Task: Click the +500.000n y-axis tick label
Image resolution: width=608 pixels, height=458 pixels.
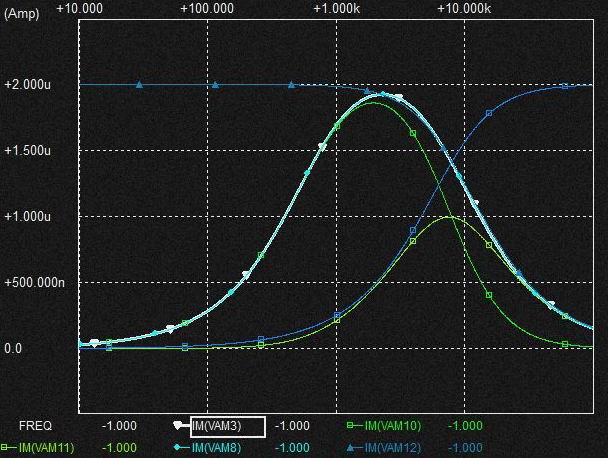Action: point(36,283)
